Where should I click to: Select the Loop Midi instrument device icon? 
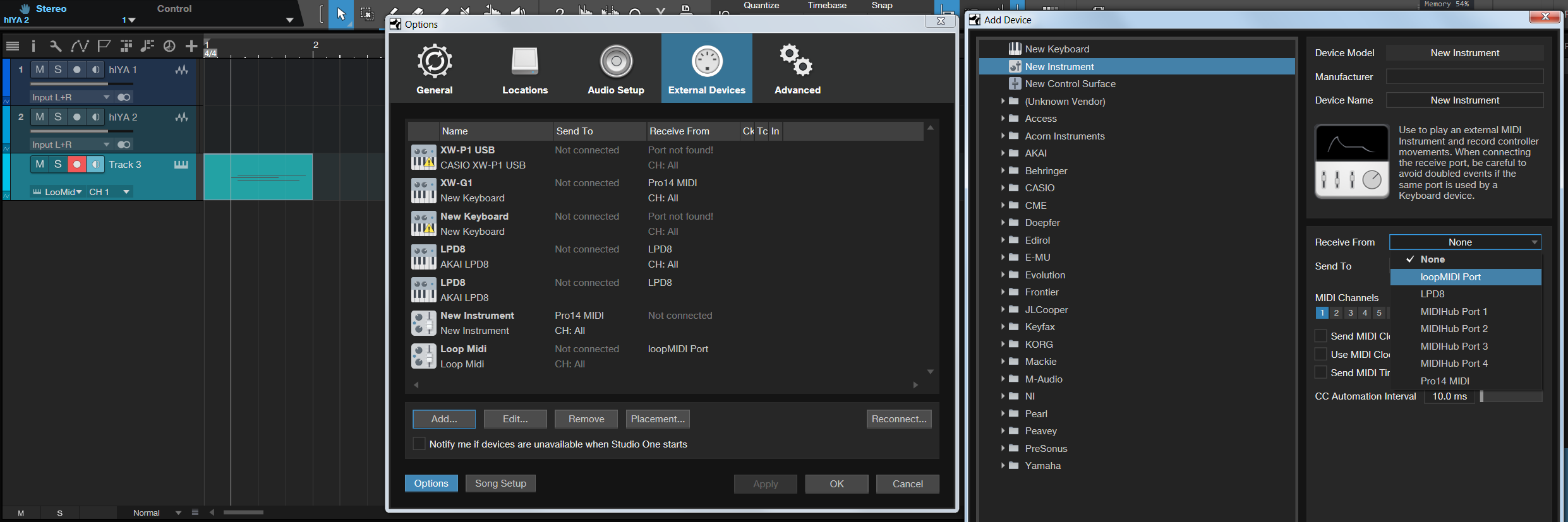point(423,357)
